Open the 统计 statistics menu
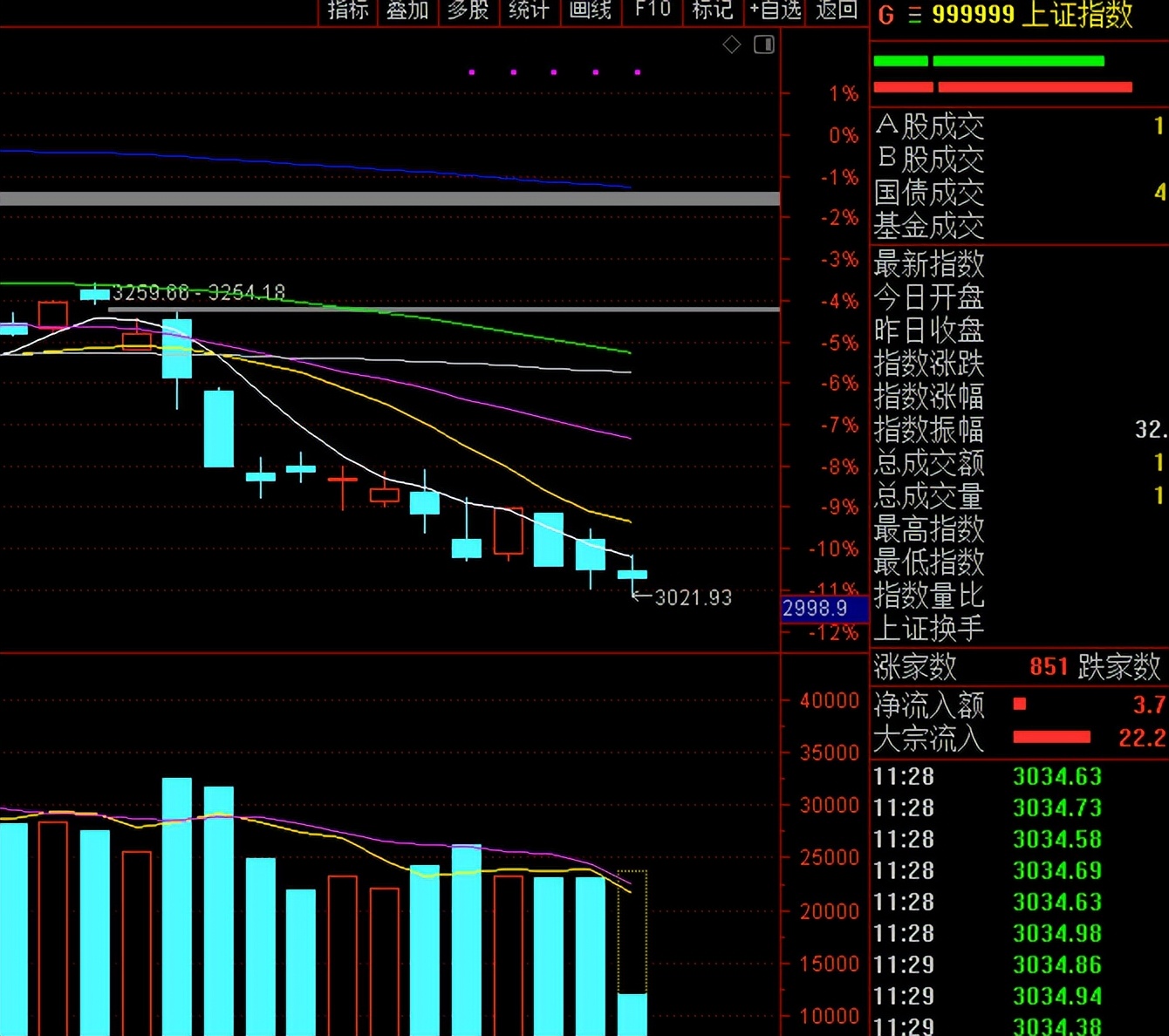This screenshot has width=1169, height=1036. (x=530, y=10)
